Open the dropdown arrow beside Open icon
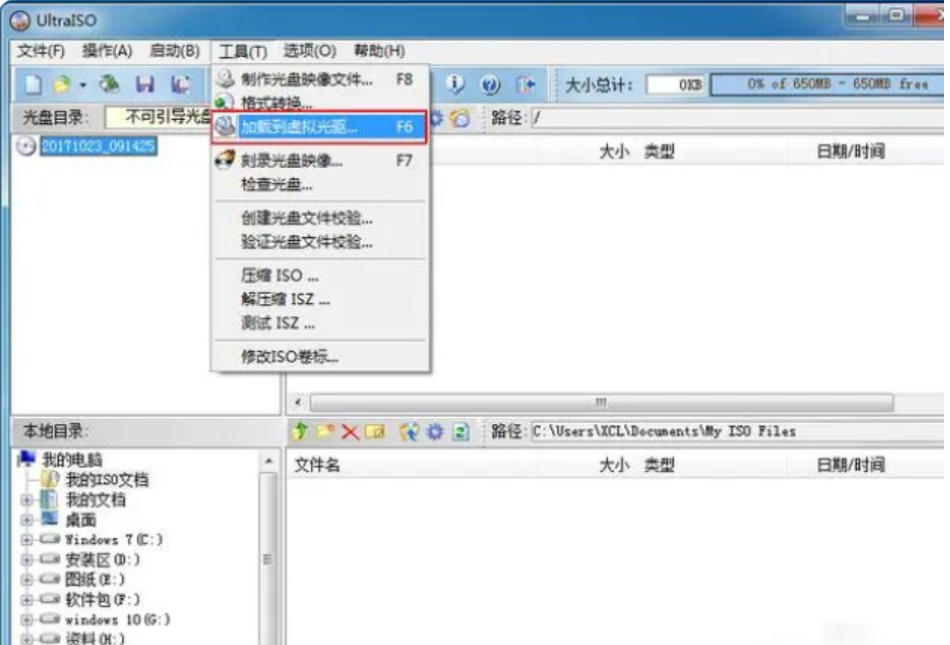 point(82,85)
